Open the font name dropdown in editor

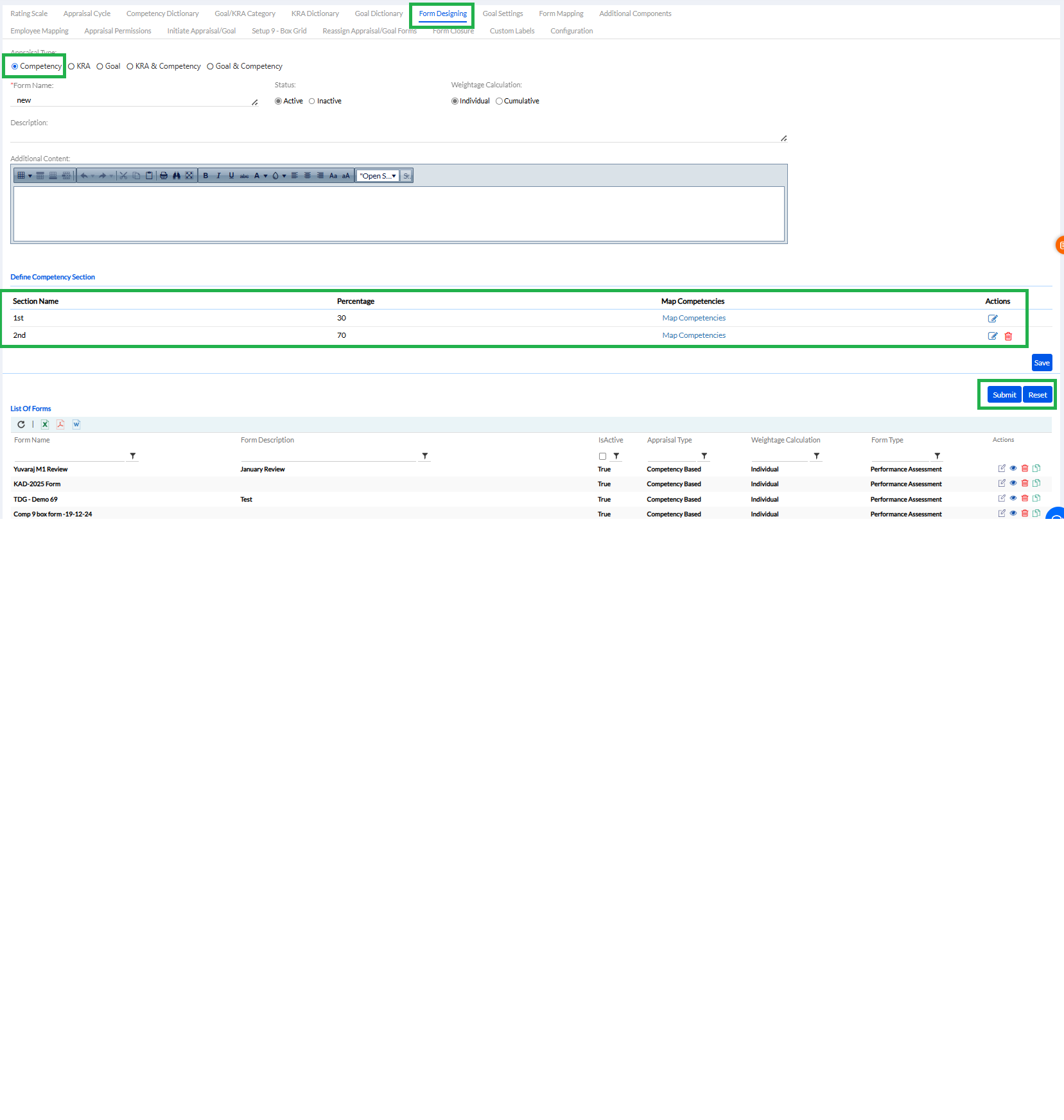pyautogui.click(x=378, y=176)
